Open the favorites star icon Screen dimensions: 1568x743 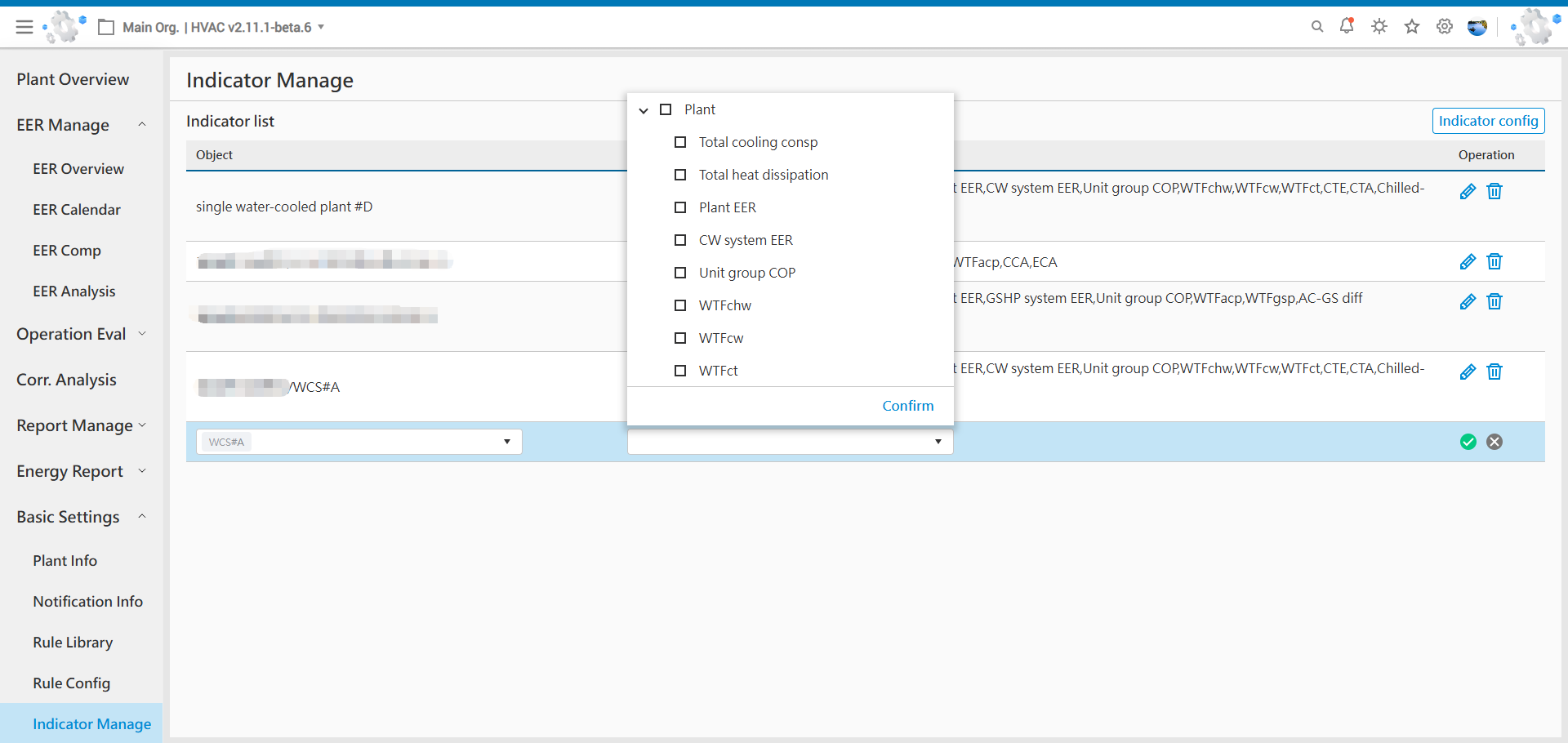tap(1411, 26)
